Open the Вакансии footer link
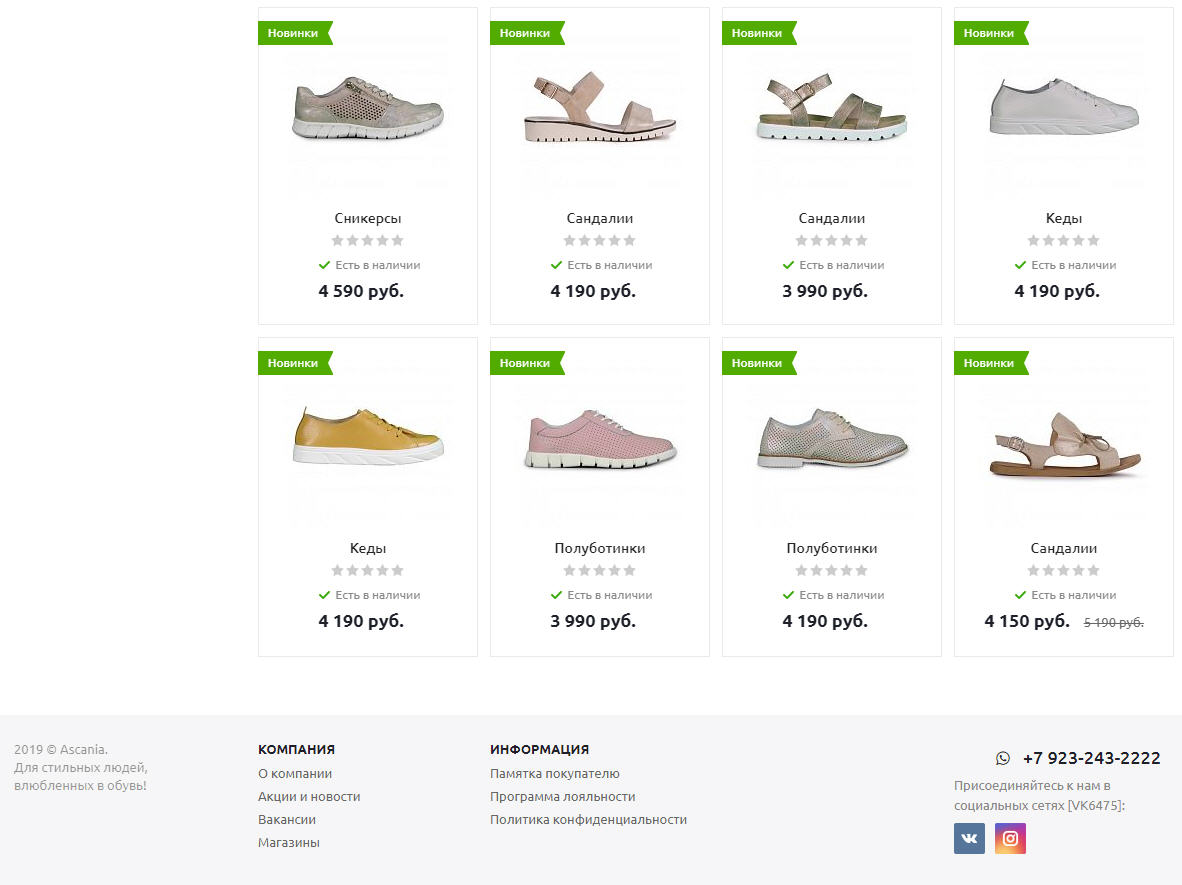Image resolution: width=1182 pixels, height=885 pixels. (286, 819)
